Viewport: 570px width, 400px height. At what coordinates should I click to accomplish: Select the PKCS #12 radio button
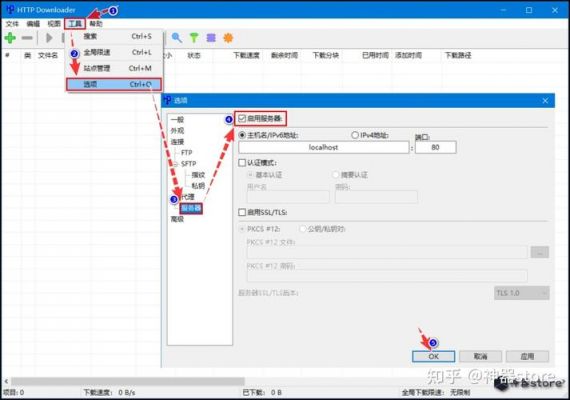(x=242, y=229)
